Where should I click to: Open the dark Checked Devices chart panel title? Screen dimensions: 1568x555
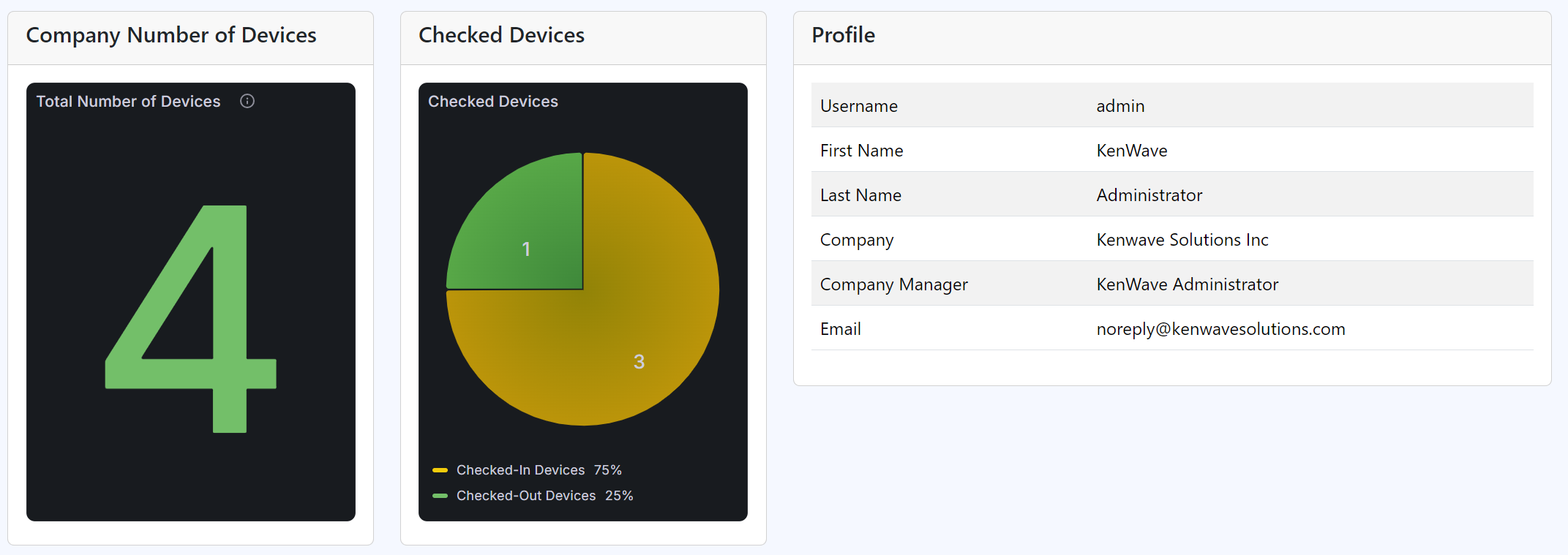click(492, 102)
